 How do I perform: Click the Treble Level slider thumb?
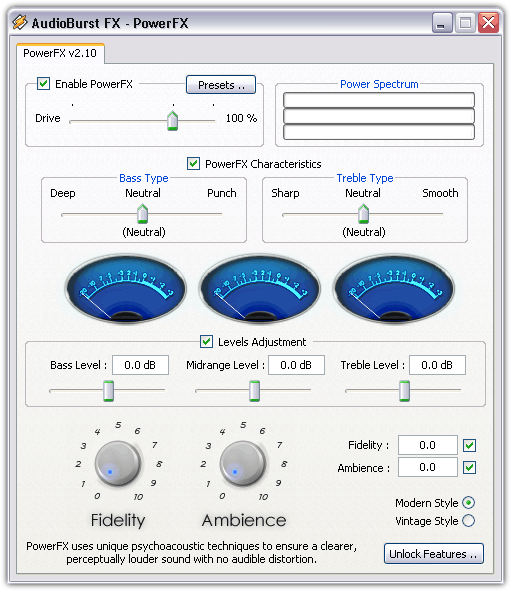[404, 391]
